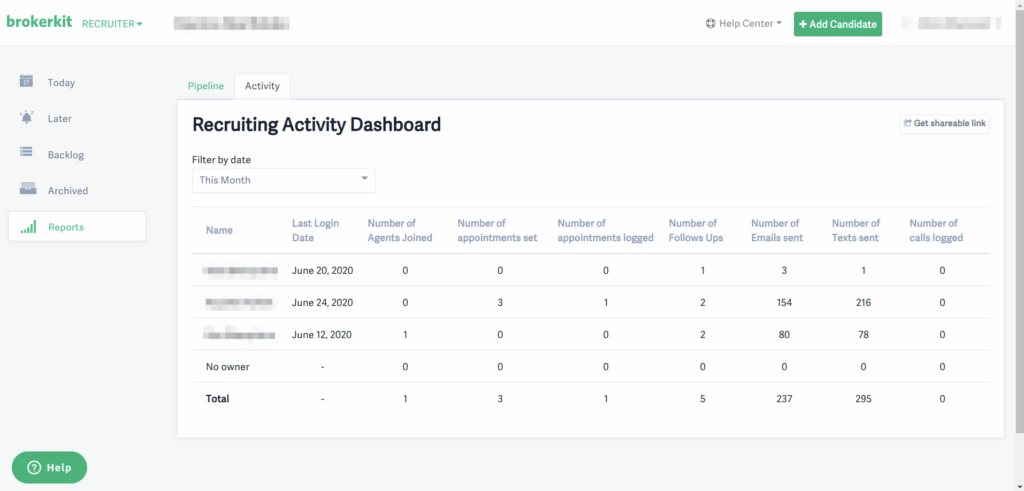
Task: Click the share icon on shareable link
Action: [908, 123]
